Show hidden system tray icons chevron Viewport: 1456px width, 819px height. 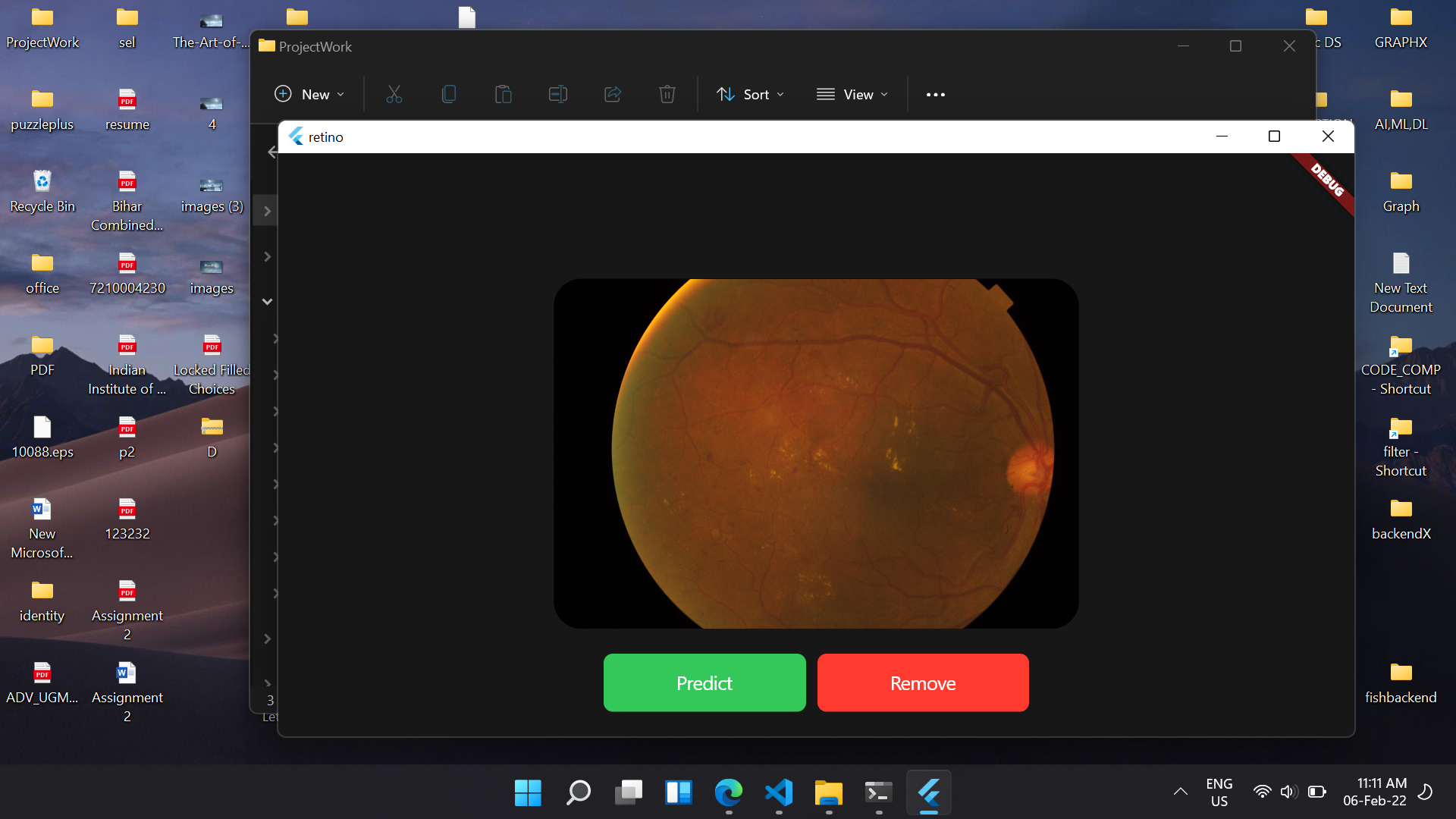(1180, 792)
